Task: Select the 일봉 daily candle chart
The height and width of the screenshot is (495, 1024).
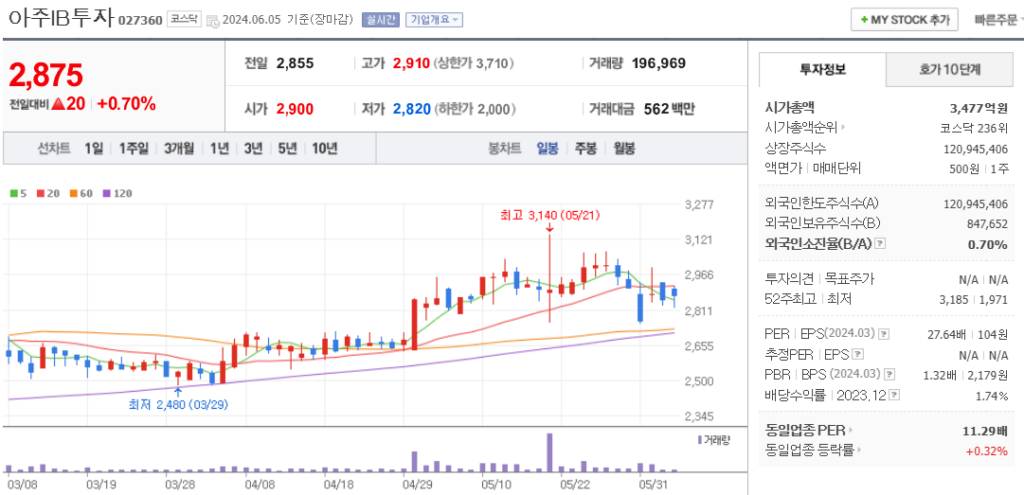Action: (547, 148)
